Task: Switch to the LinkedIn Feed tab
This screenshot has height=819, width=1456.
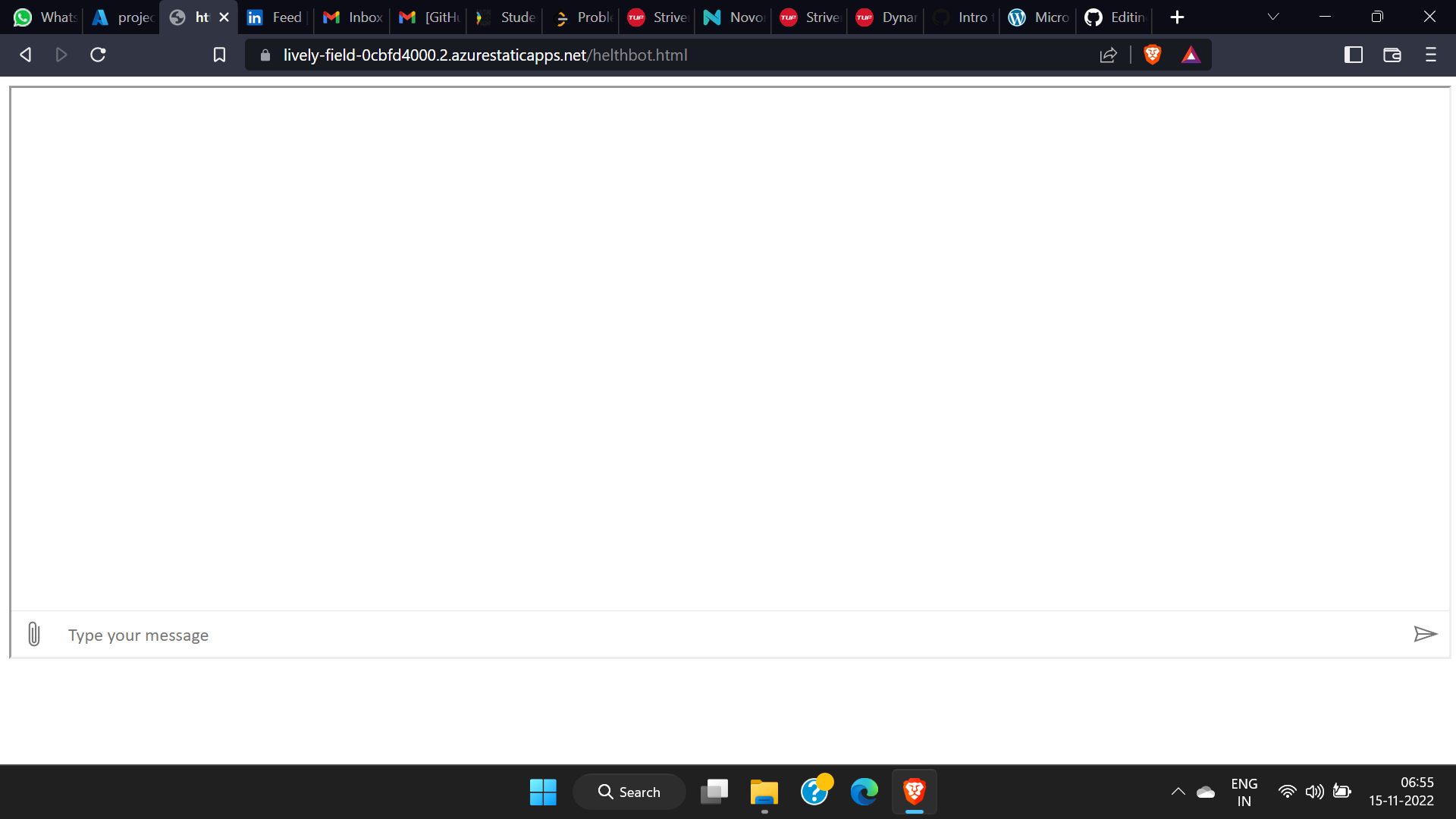Action: click(275, 17)
